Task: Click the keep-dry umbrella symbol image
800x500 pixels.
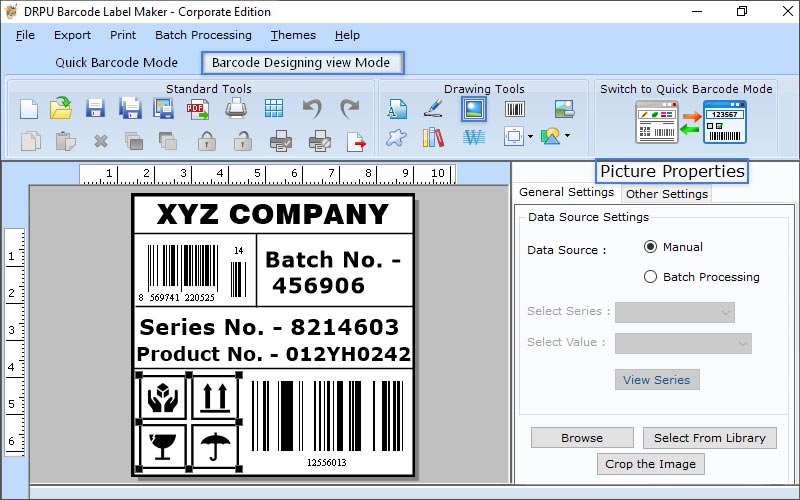Action: pos(215,446)
